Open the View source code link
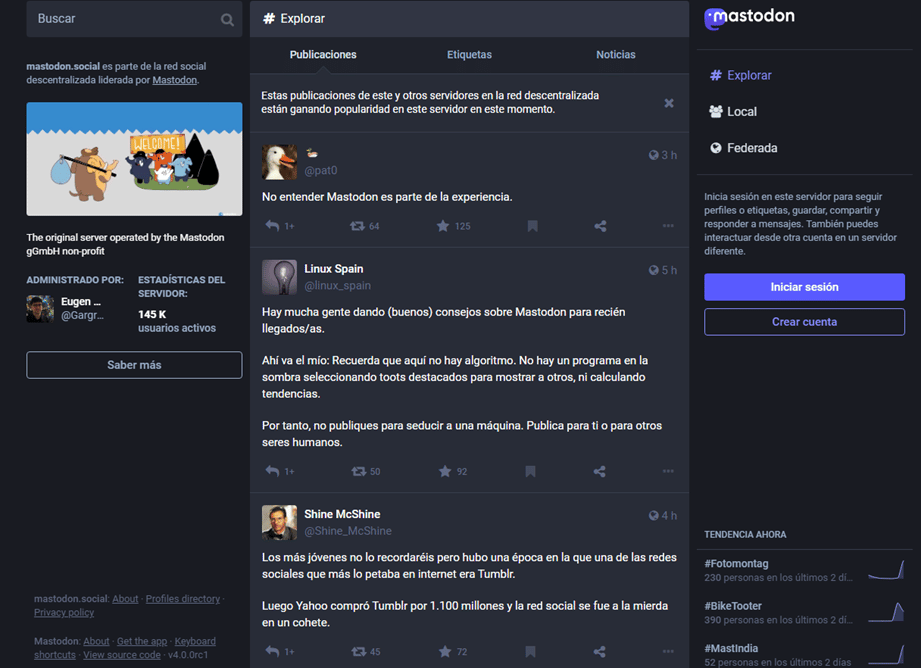Screen dimensions: 921x668 pyautogui.click(x=122, y=654)
